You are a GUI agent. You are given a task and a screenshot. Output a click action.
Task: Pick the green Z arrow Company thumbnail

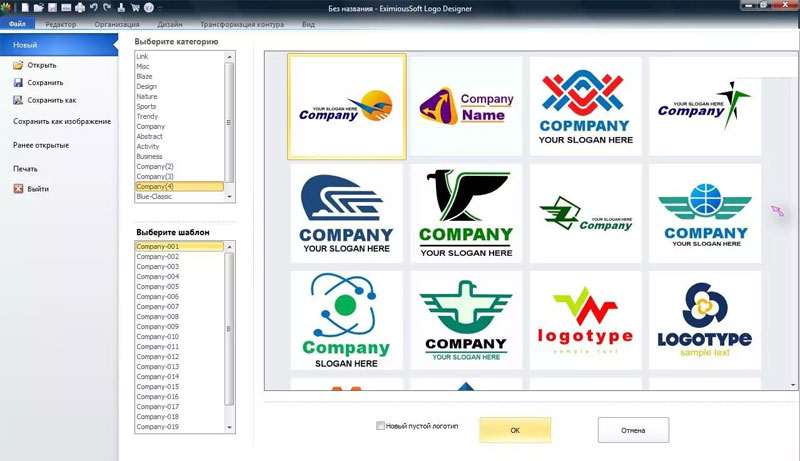click(x=586, y=213)
